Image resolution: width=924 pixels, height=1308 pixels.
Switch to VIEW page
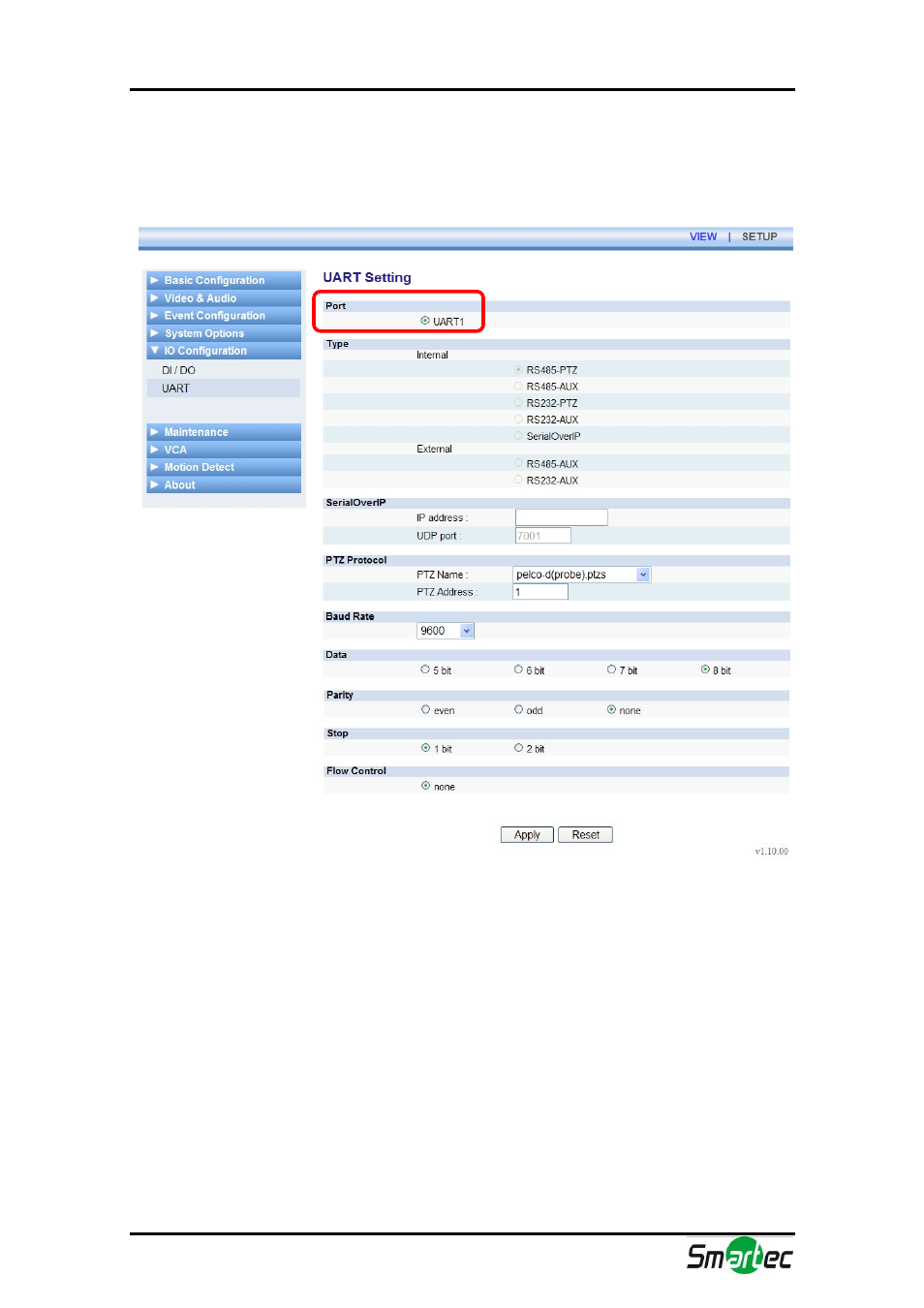[x=703, y=236]
